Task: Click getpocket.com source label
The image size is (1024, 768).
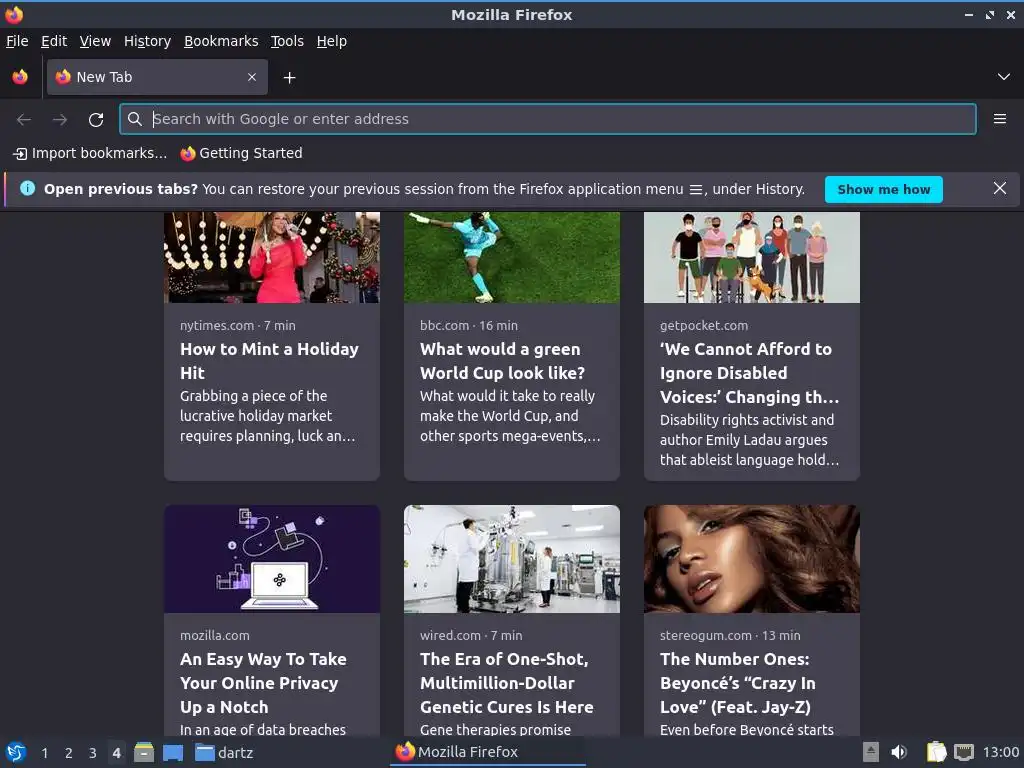Action: 704,325
